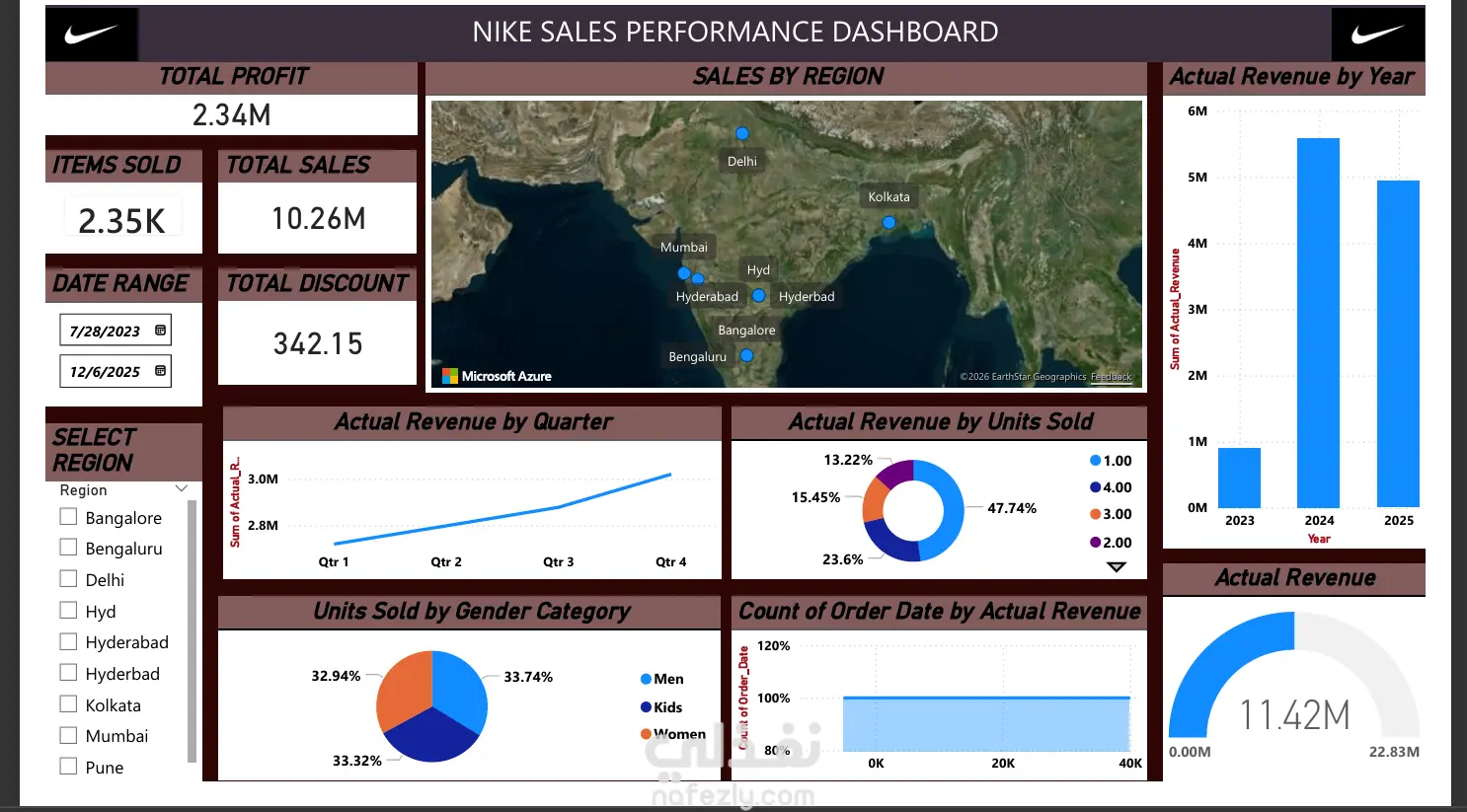Image resolution: width=1467 pixels, height=812 pixels.
Task: Click the map Feedback link
Action: (1112, 377)
